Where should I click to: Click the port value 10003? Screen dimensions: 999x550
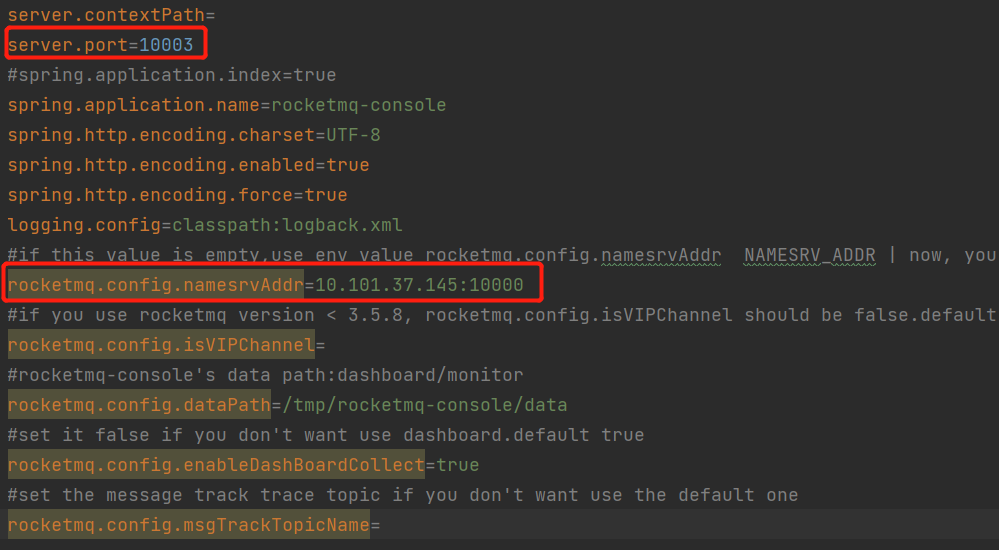(x=166, y=45)
